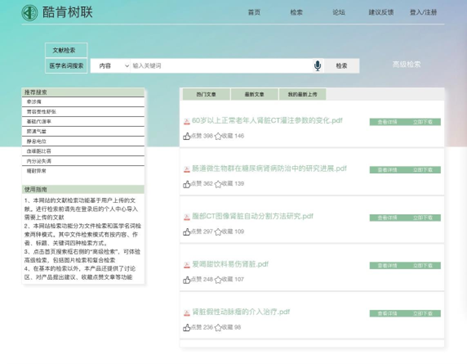Open article 腹部CT图像肾脏自动分割方法研究.pdf
Image resolution: width=467 pixels, height=364 pixels.
point(253,216)
